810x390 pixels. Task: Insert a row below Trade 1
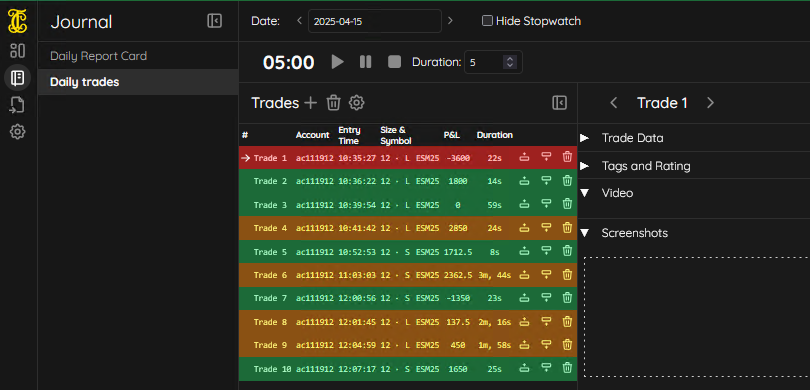point(546,157)
